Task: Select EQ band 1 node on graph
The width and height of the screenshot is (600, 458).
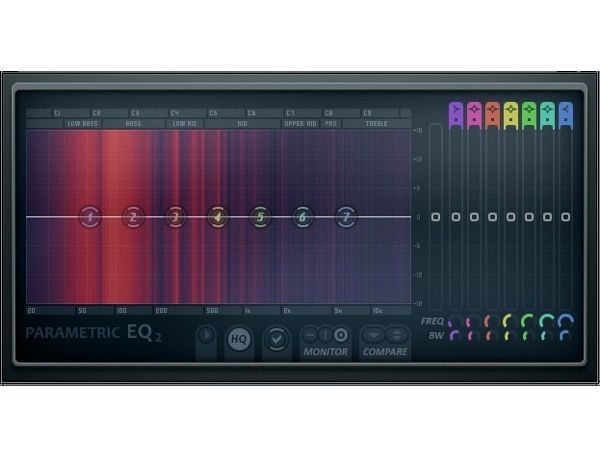Action: 90,217
